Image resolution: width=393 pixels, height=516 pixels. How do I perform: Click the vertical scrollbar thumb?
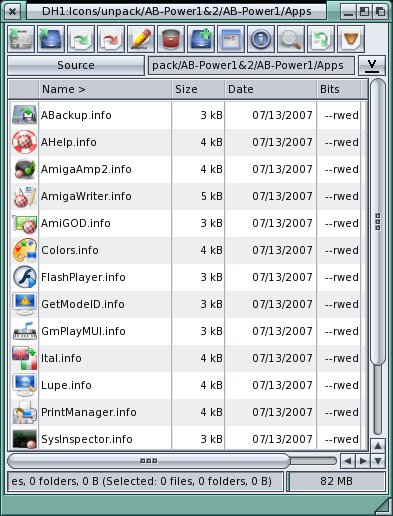coord(377,222)
